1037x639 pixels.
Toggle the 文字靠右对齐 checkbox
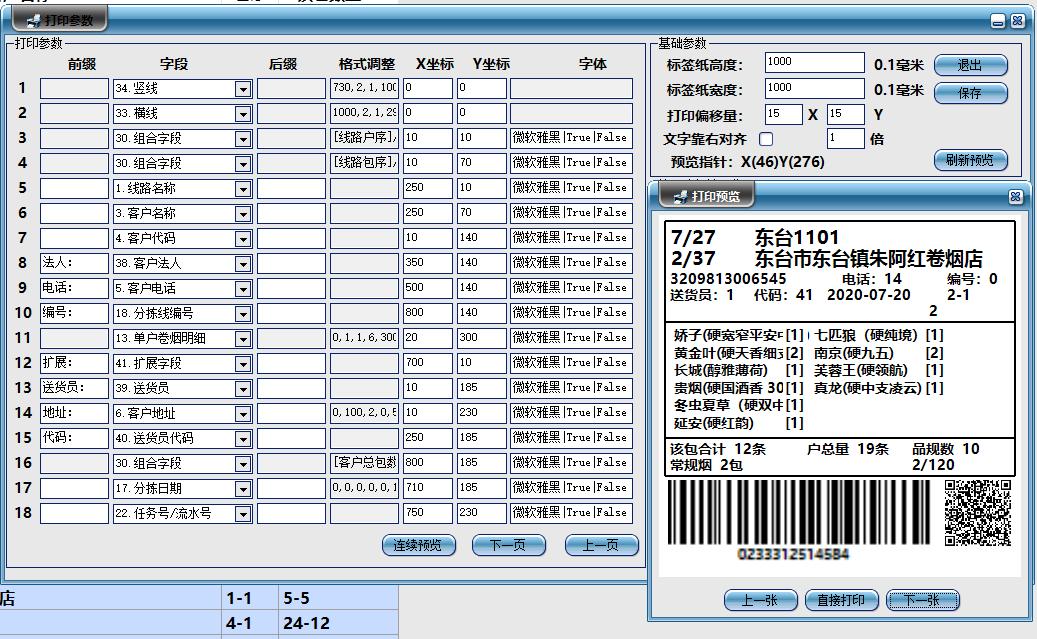click(766, 139)
